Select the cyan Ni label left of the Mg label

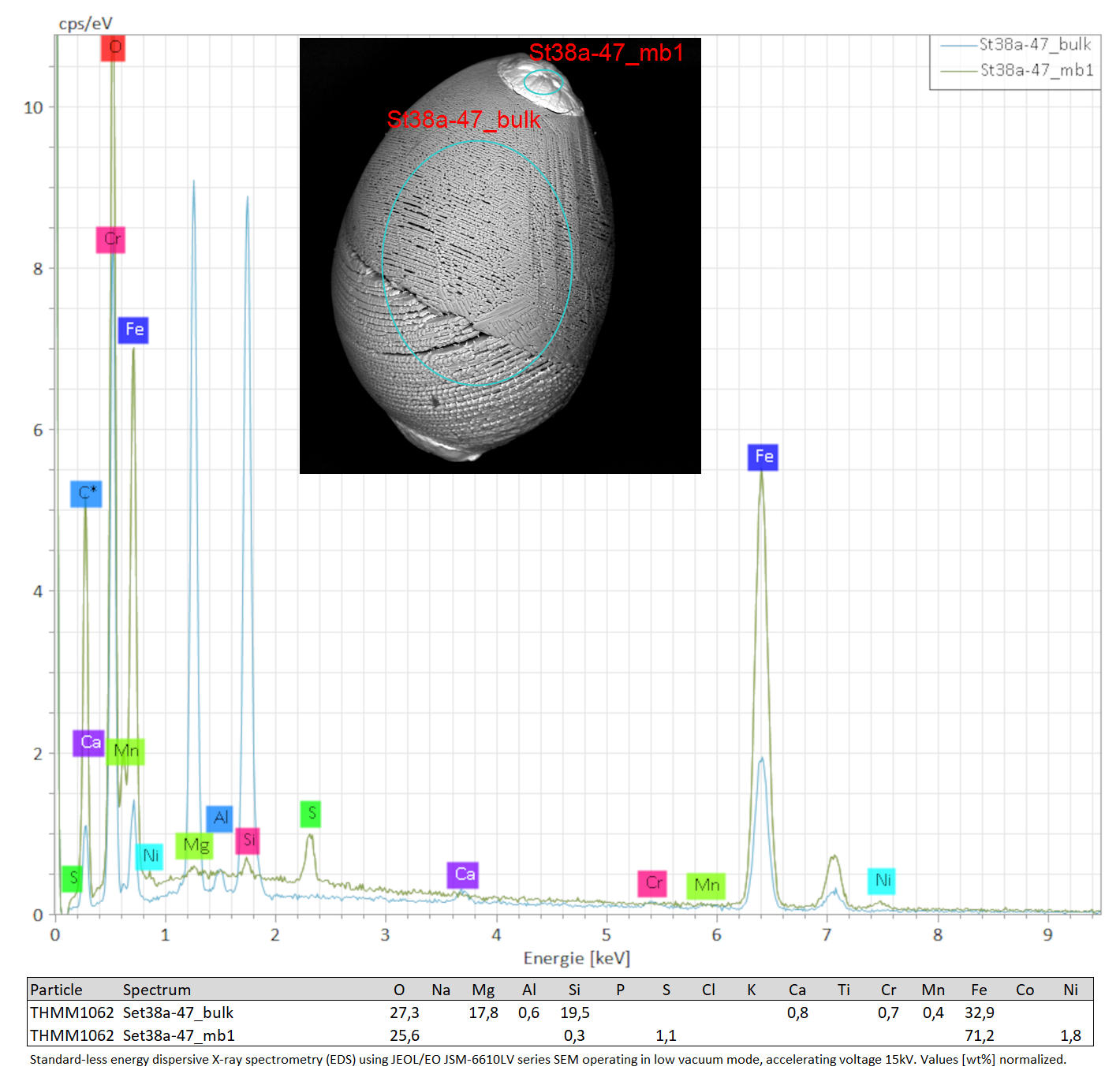click(149, 856)
